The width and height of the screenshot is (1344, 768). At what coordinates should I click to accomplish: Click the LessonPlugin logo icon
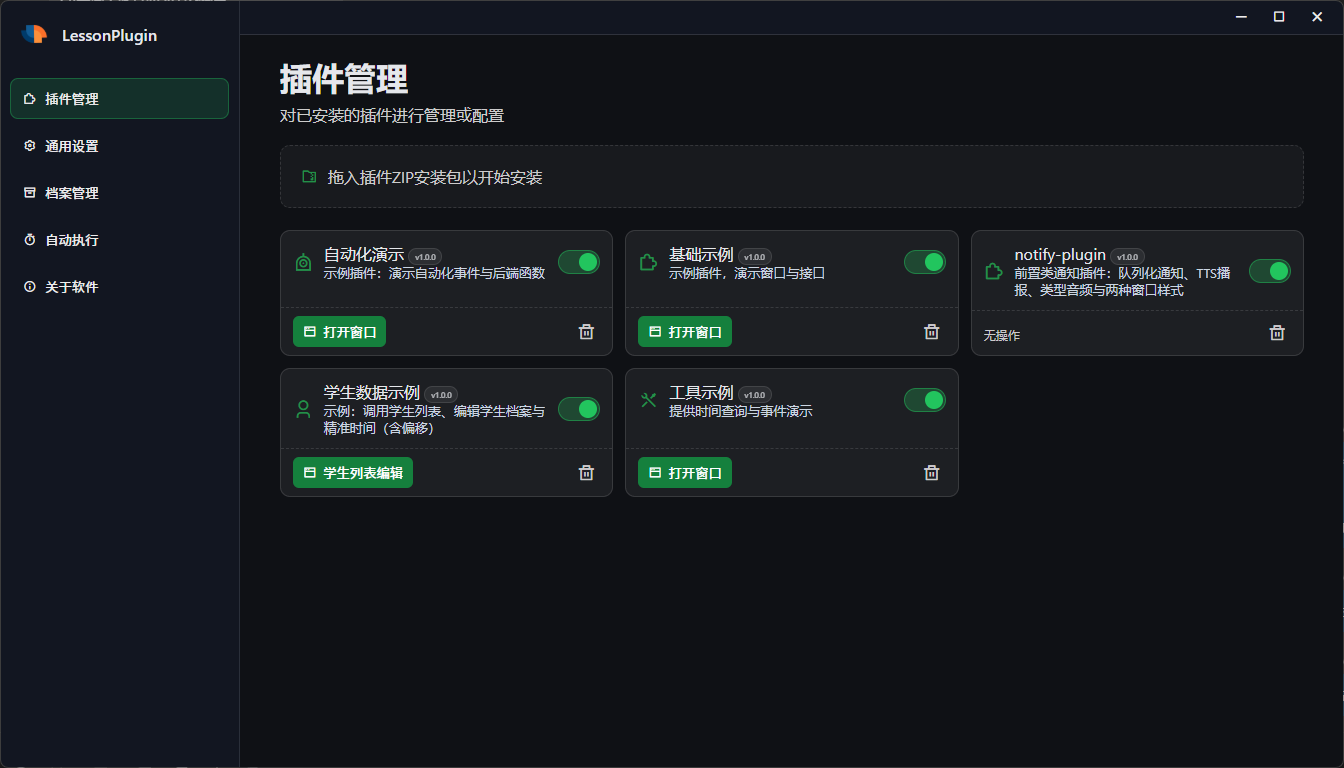[34, 35]
